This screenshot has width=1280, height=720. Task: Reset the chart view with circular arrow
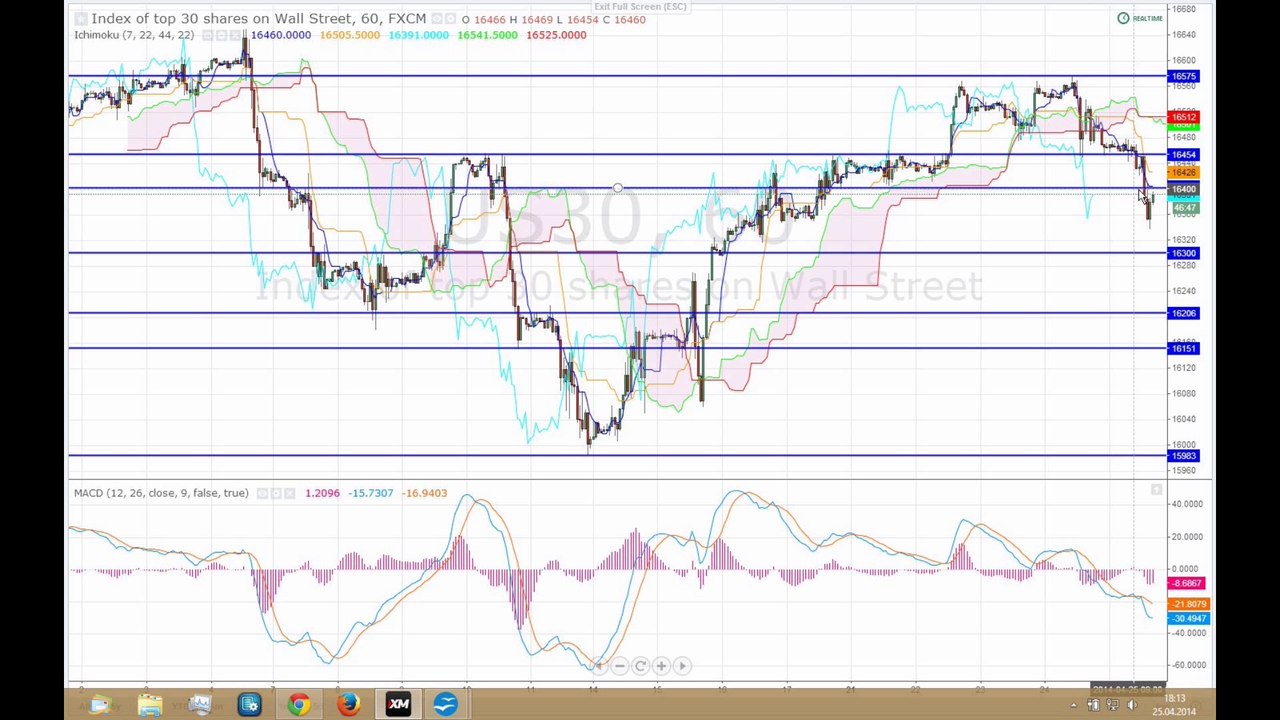point(640,666)
